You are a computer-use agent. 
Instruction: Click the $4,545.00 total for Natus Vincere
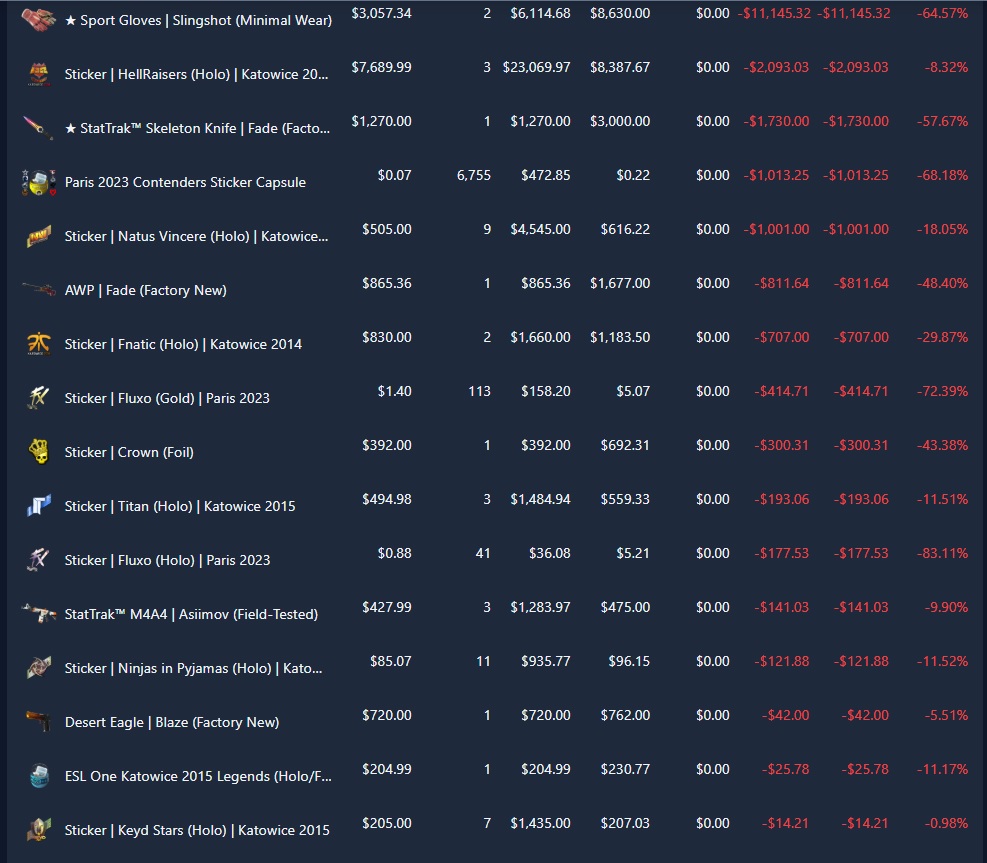pos(540,230)
